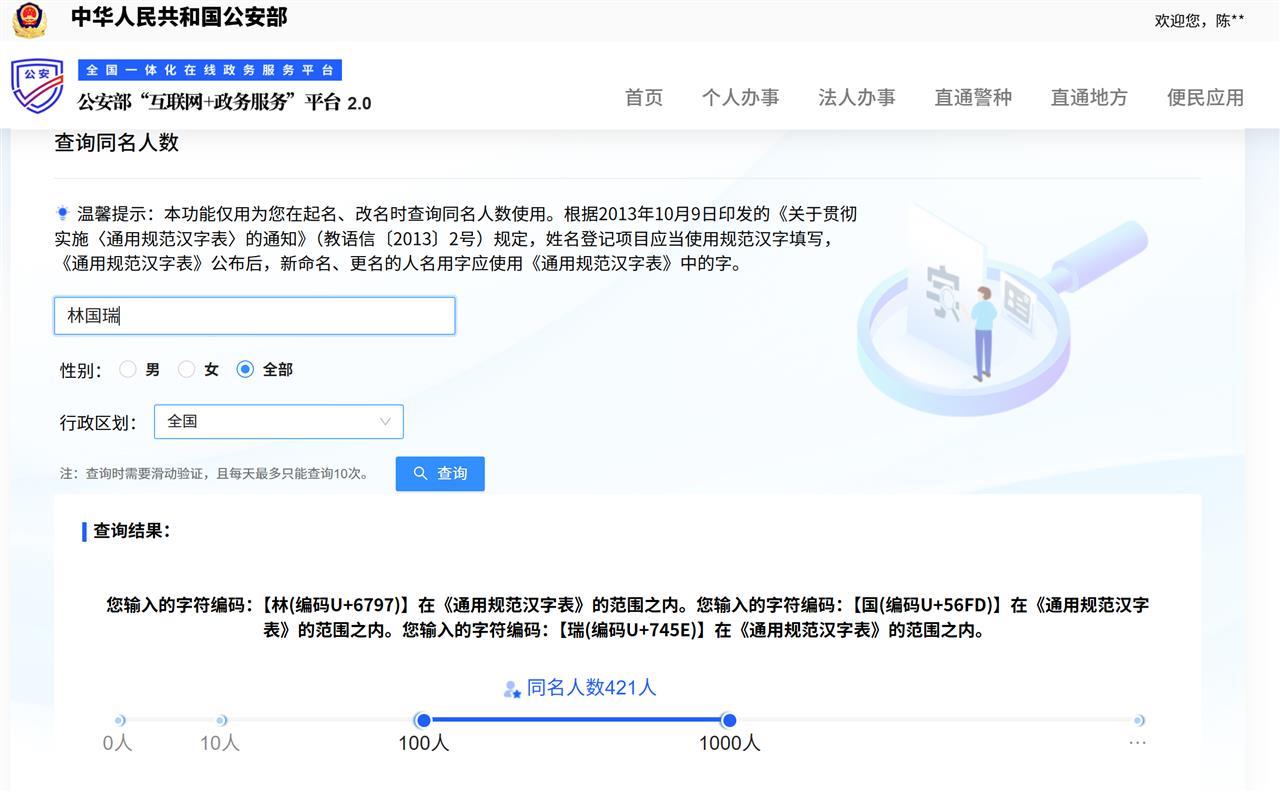
Task: Select the 全部 gender radio button
Action: point(245,369)
